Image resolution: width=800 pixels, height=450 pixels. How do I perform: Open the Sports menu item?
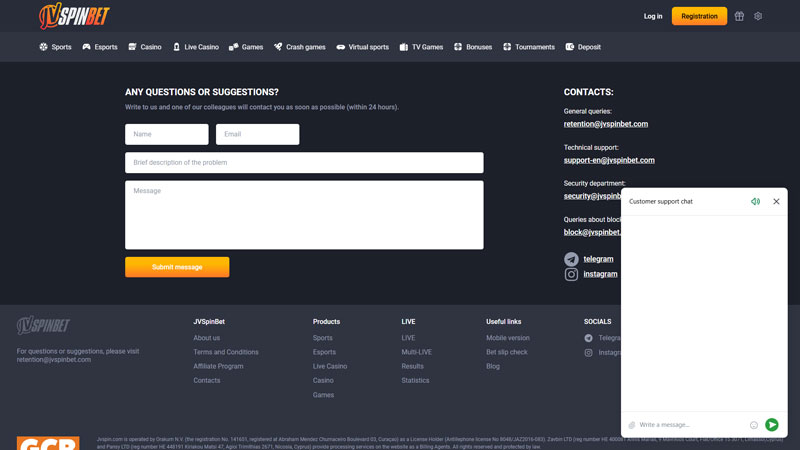[x=55, y=47]
